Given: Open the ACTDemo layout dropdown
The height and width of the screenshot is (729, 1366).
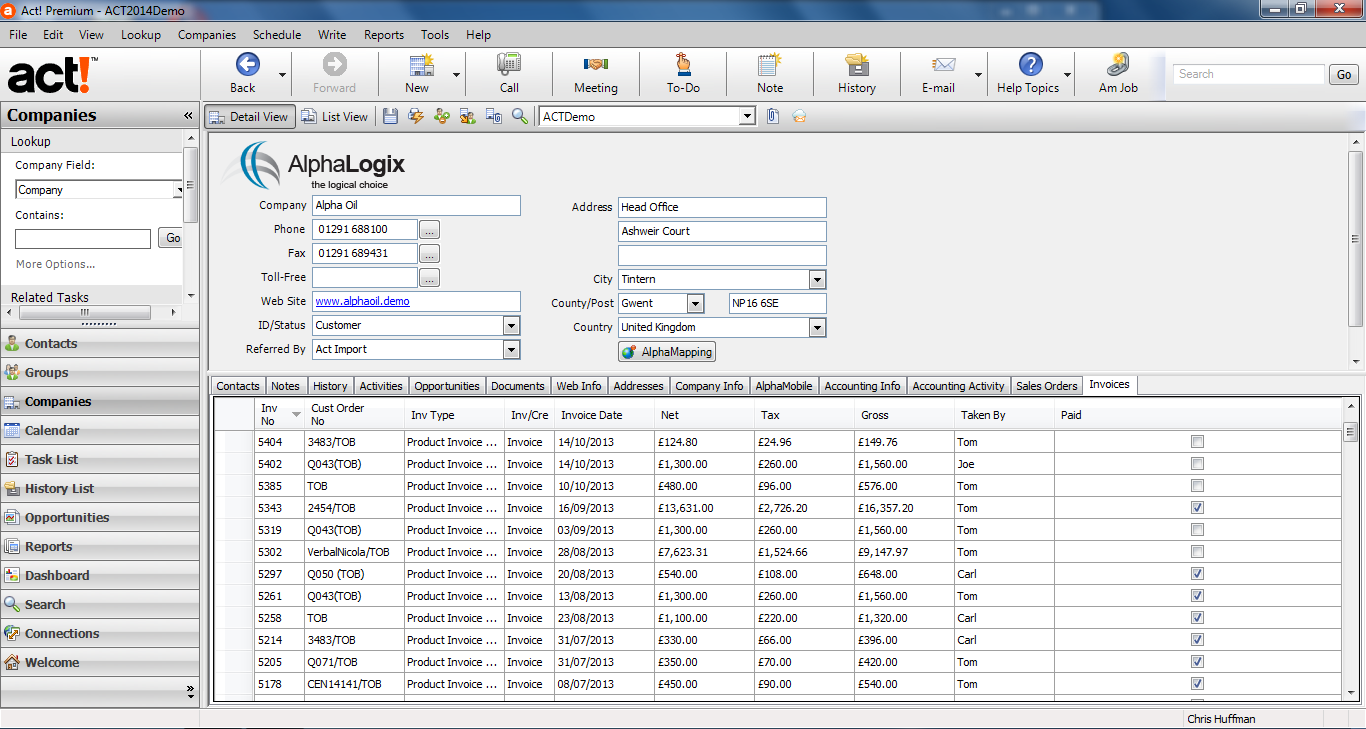Looking at the screenshot, I should pyautogui.click(x=747, y=117).
